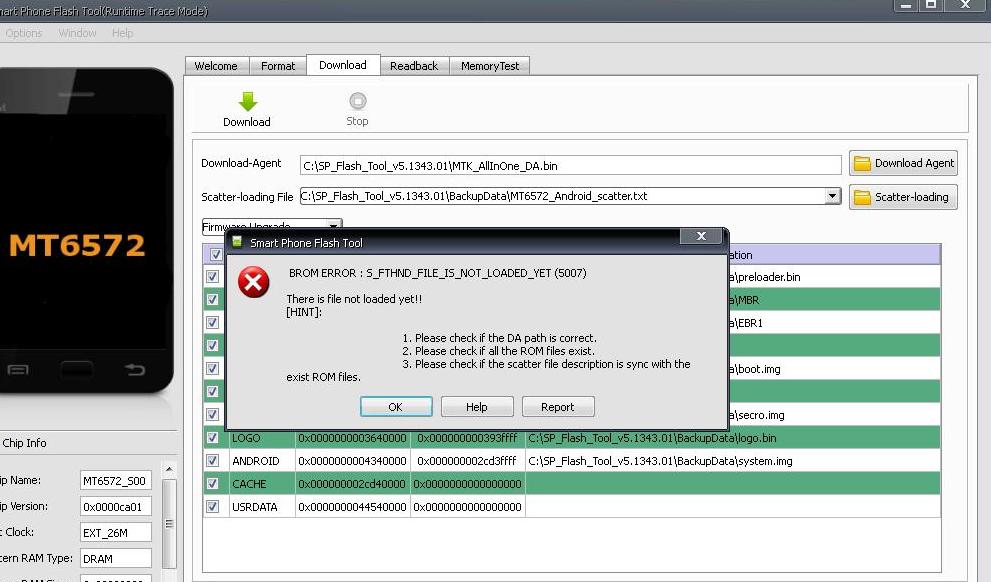The height and width of the screenshot is (582, 991).
Task: Click the Scatter-loading folder button
Action: 903,197
